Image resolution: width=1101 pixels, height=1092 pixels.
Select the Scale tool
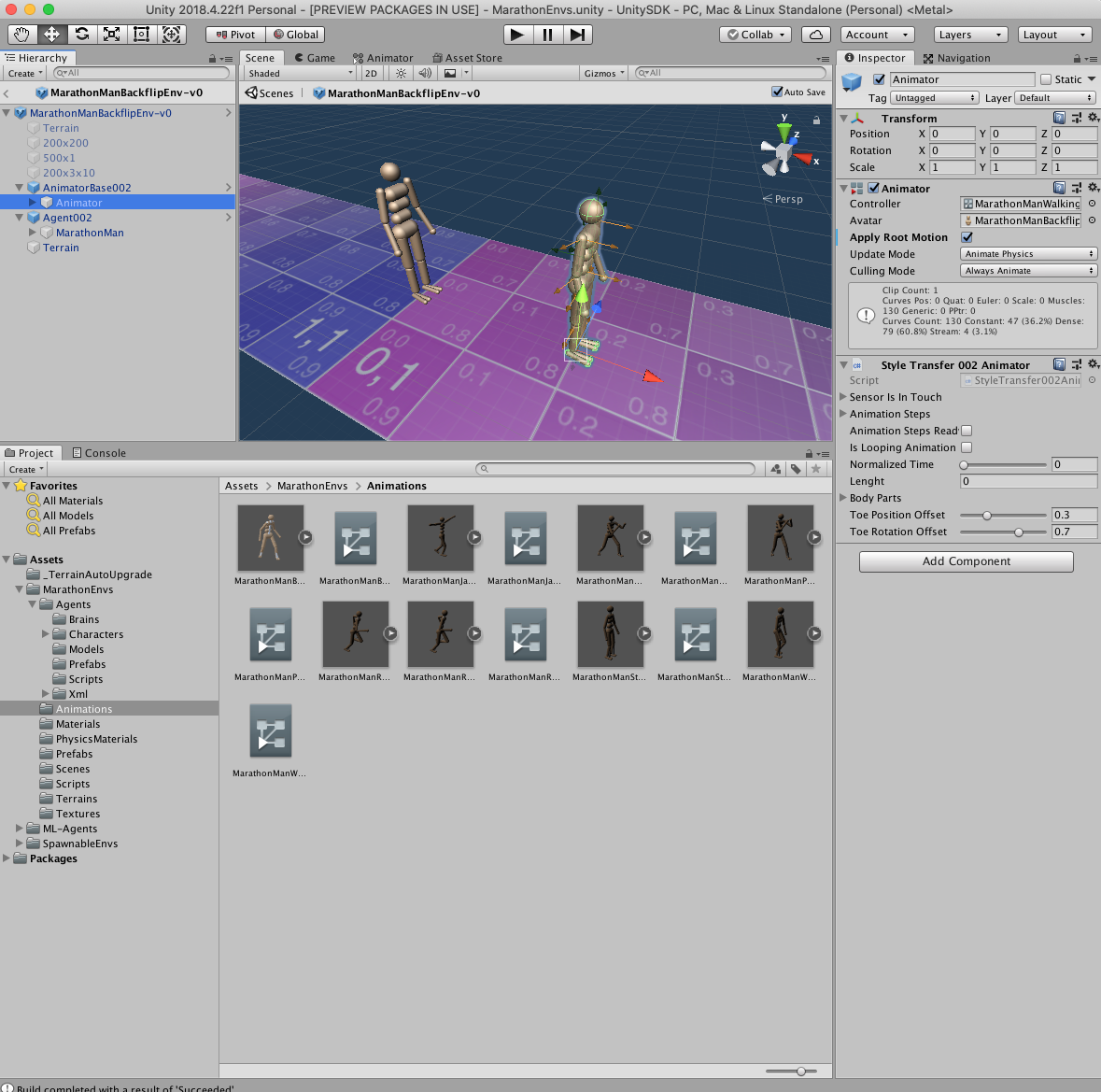click(113, 35)
